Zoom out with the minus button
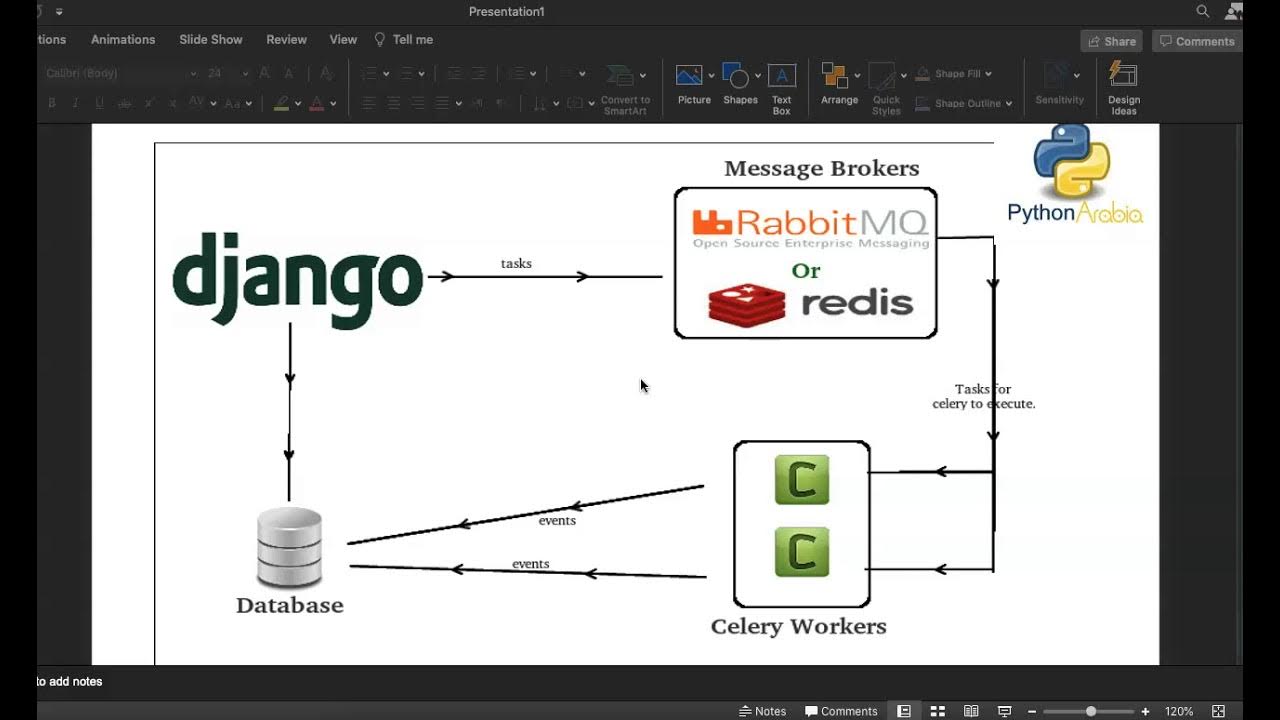The width and height of the screenshot is (1280, 720). (1032, 711)
